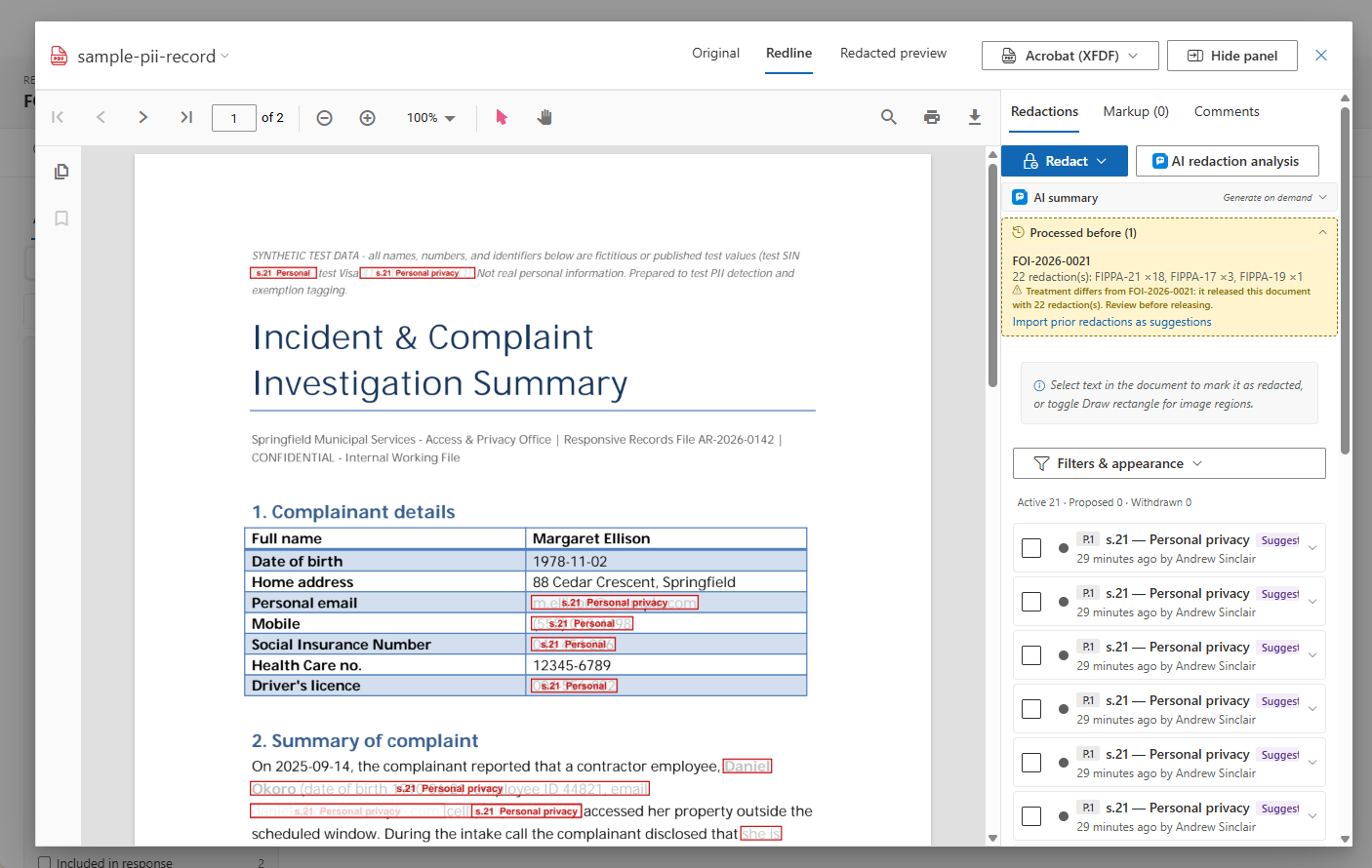The height and width of the screenshot is (868, 1372).
Task: Click the document's vertical scrollbar thumb
Action: tap(992, 276)
